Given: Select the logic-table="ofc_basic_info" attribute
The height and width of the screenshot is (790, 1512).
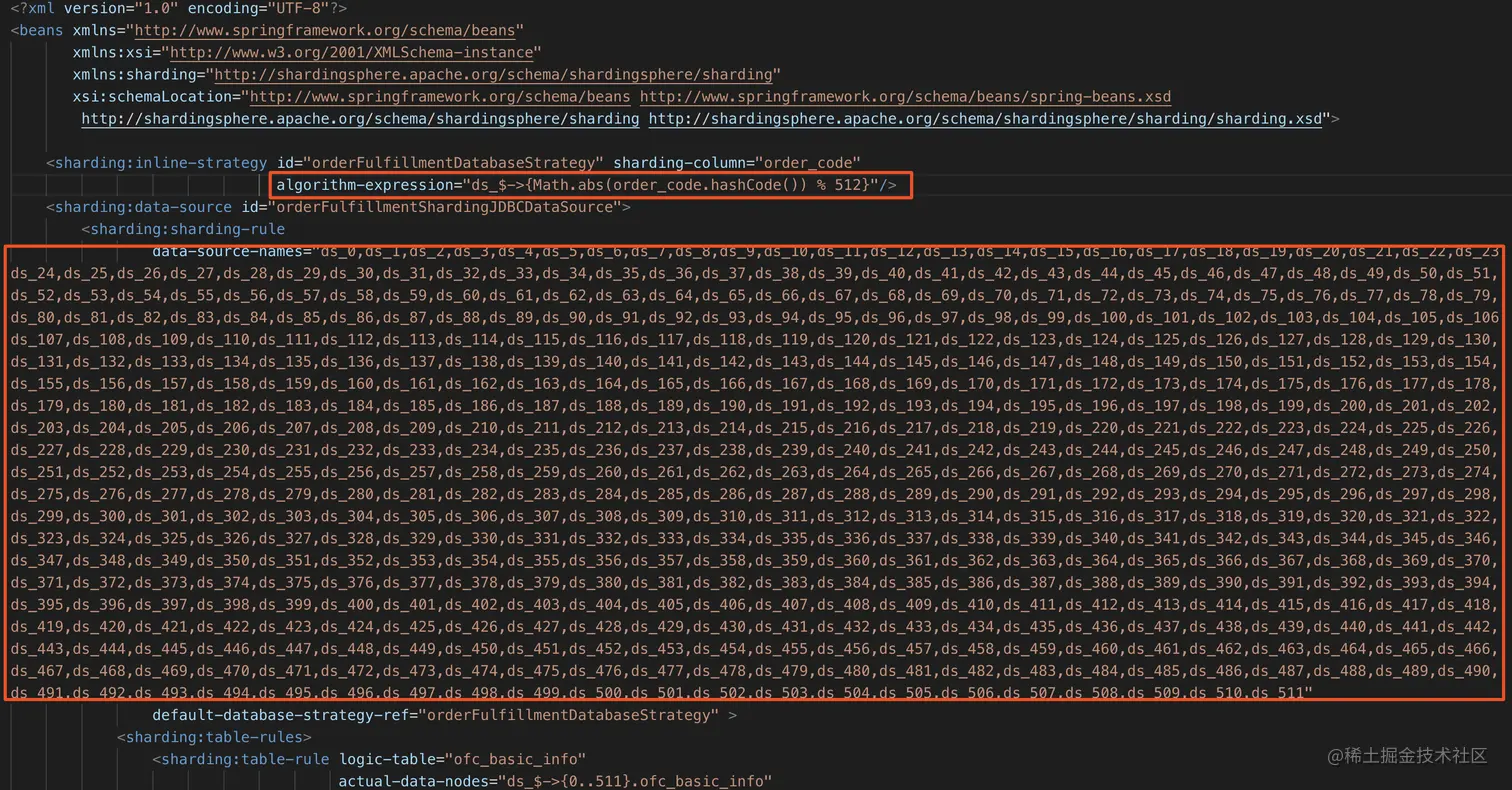Looking at the screenshot, I should [462, 759].
